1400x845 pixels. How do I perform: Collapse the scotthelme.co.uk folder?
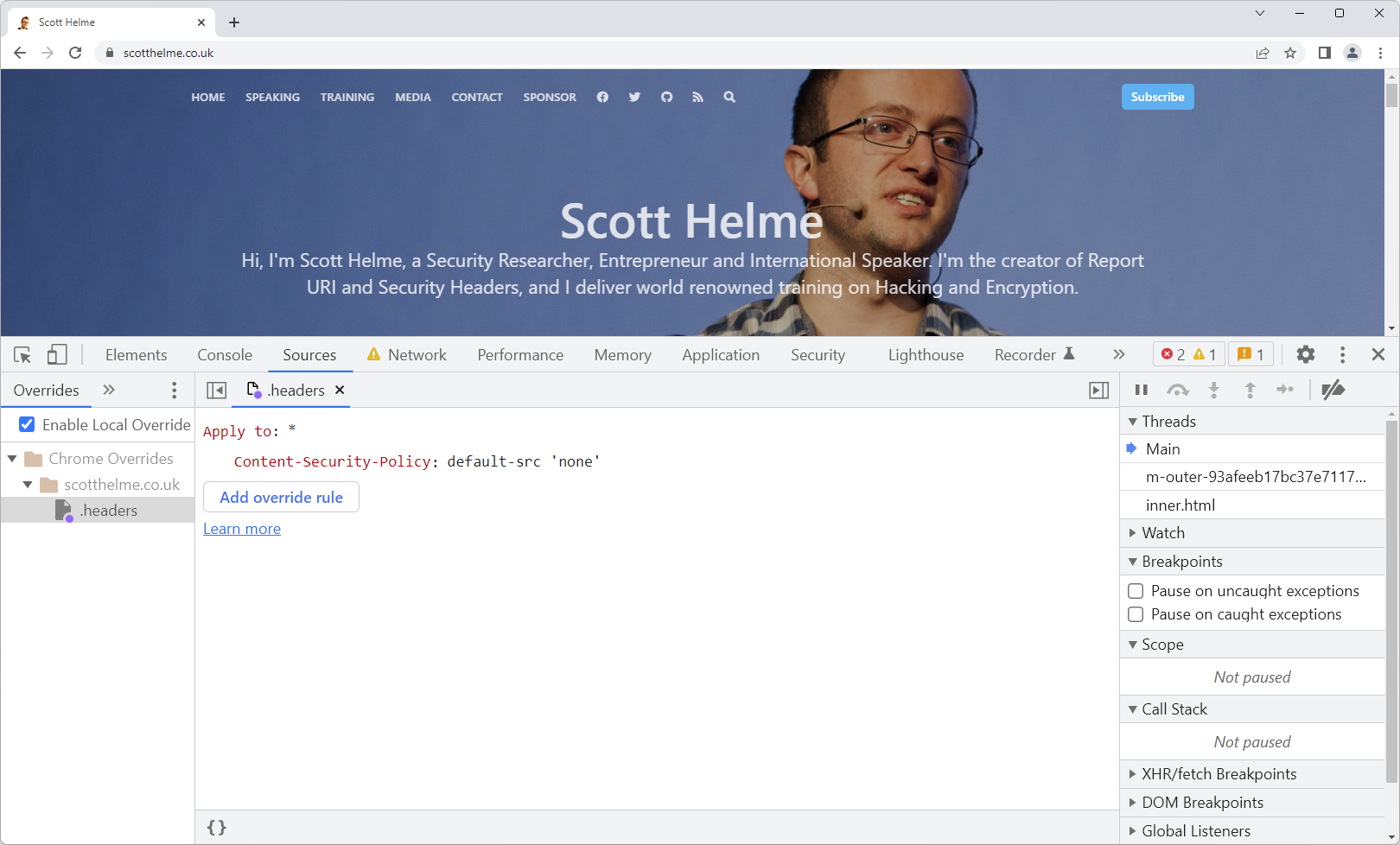coord(28,485)
